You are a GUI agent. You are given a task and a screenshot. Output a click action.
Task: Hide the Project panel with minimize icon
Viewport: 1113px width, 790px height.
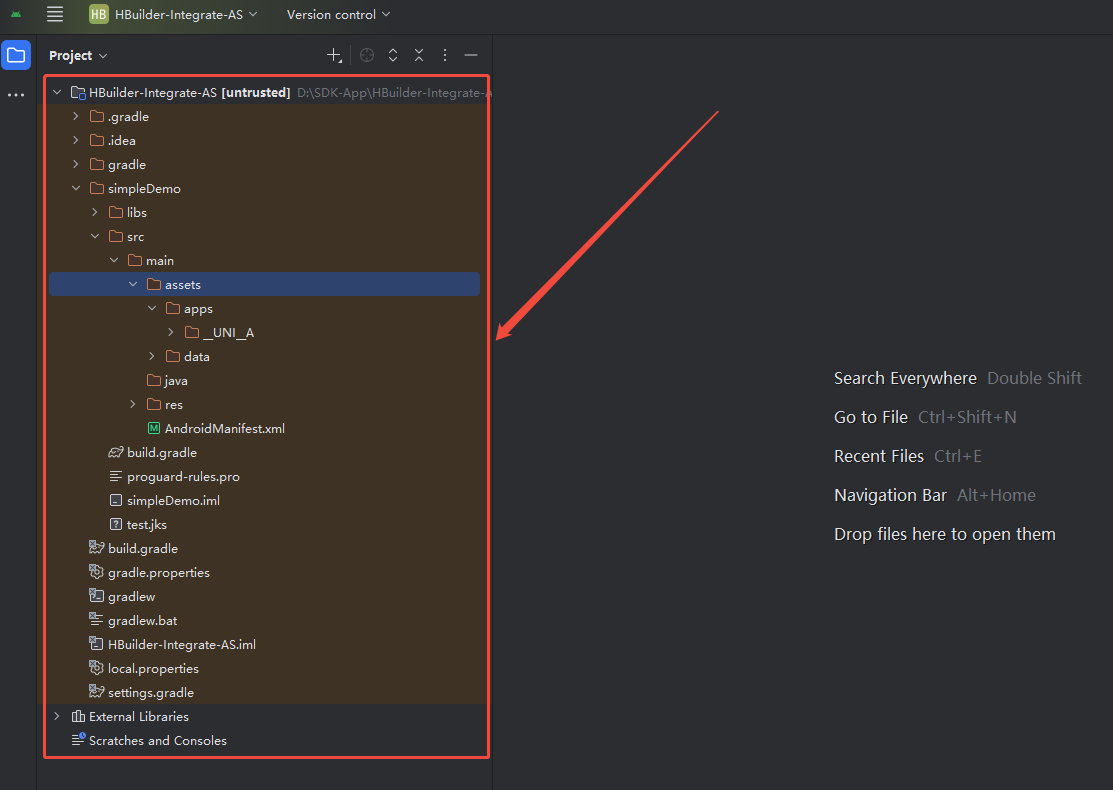point(471,55)
